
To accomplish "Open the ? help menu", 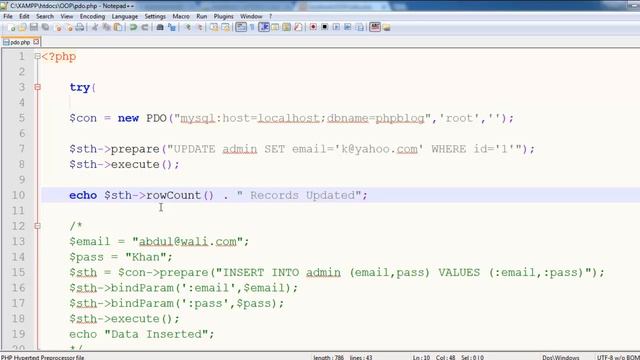I will click(270, 16).
